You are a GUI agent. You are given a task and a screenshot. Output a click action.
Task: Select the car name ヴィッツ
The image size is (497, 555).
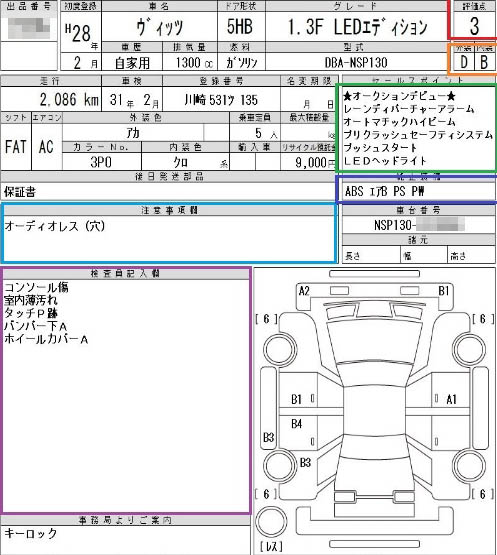click(160, 28)
